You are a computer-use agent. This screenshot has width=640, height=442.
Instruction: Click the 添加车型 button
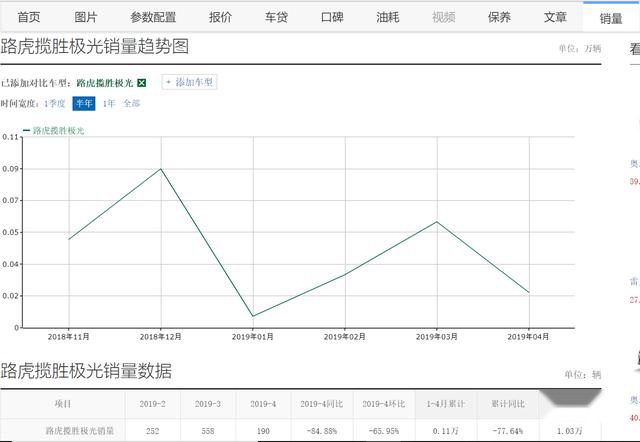pos(189,82)
